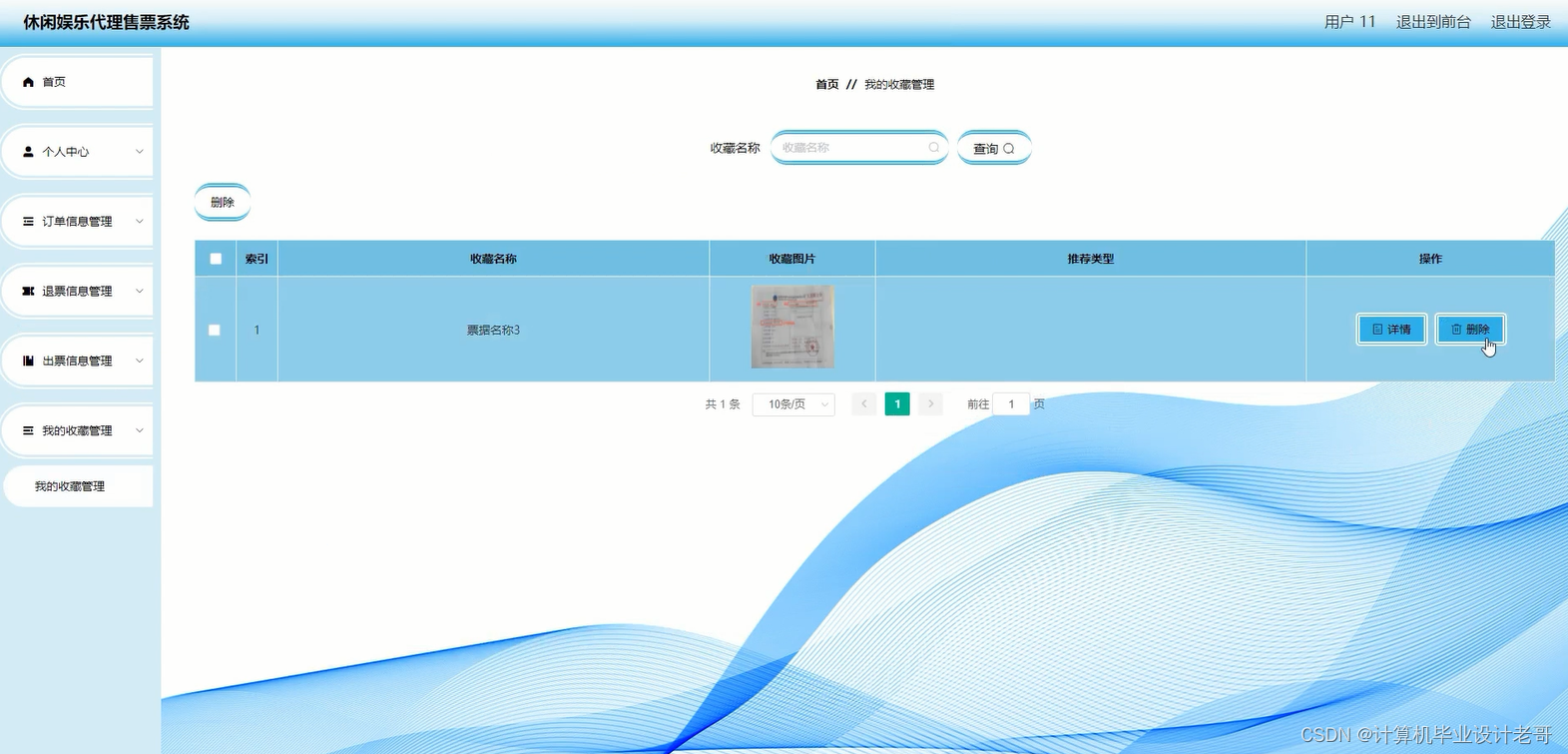
Task: Click the search icon on 查询 button
Action: 1009,149
